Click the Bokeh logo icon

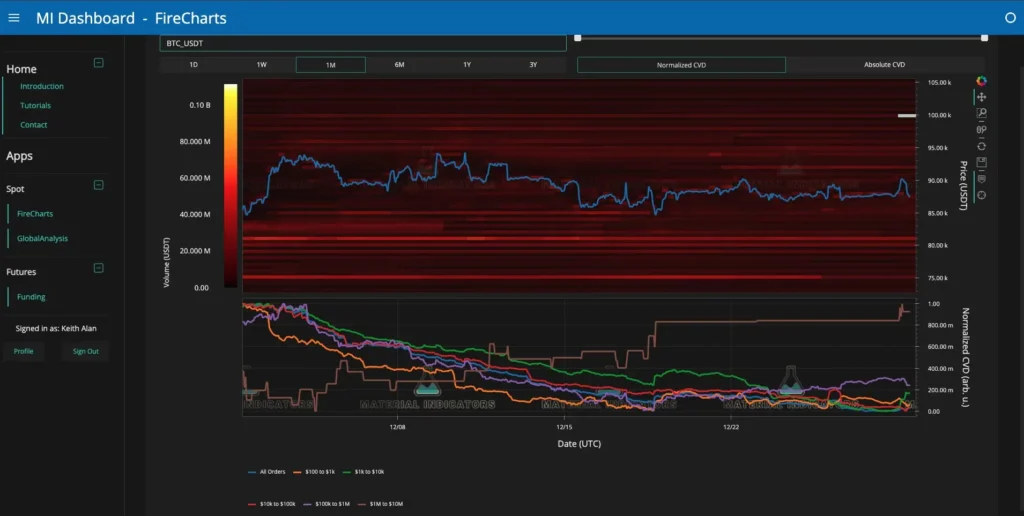click(981, 81)
